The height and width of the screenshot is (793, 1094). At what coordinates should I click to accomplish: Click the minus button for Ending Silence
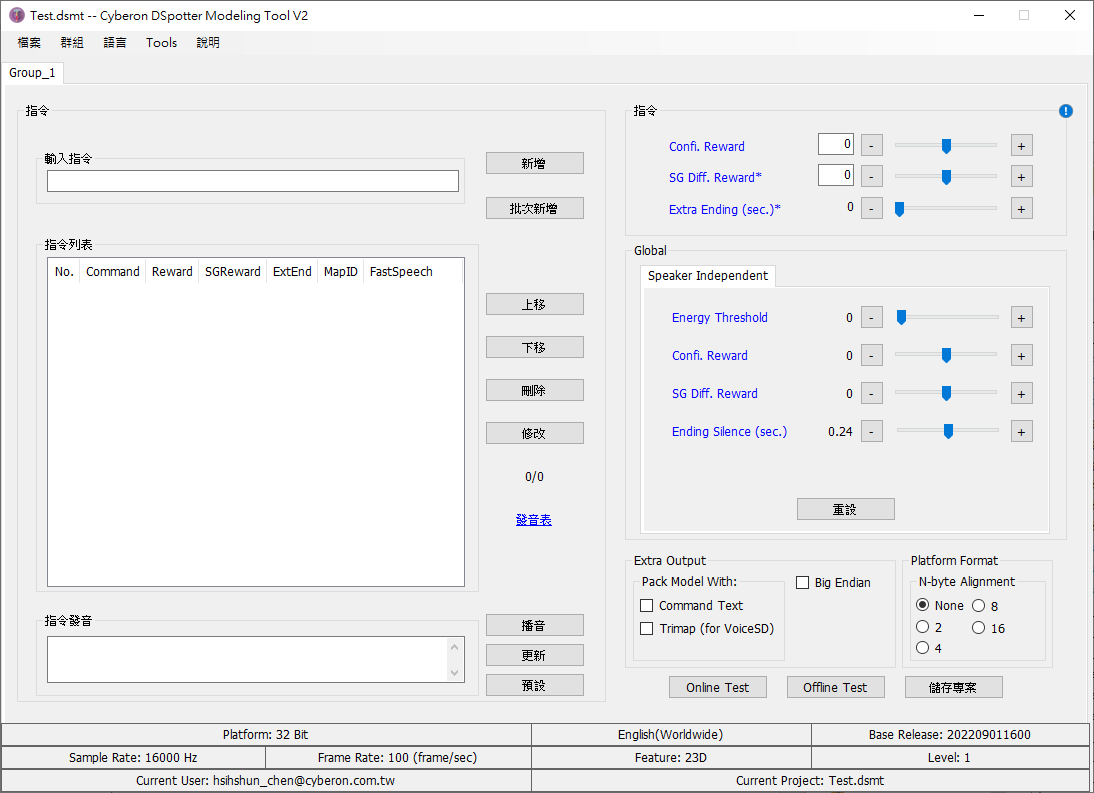pos(871,432)
